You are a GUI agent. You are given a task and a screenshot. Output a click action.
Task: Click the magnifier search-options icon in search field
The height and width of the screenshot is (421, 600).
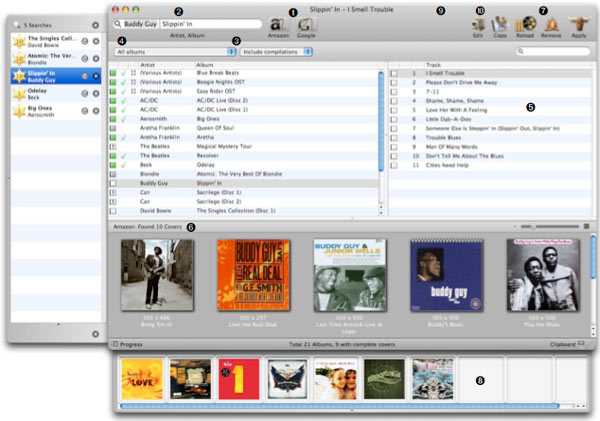[x=119, y=22]
